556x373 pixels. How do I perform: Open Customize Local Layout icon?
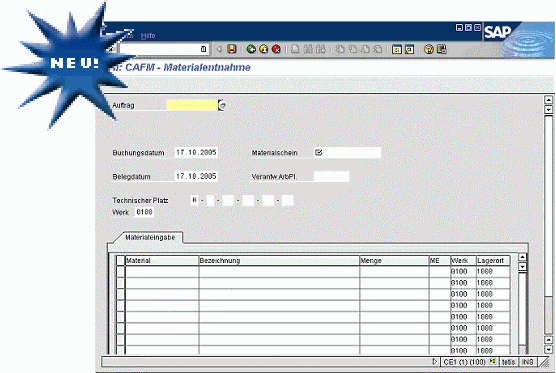(441, 49)
